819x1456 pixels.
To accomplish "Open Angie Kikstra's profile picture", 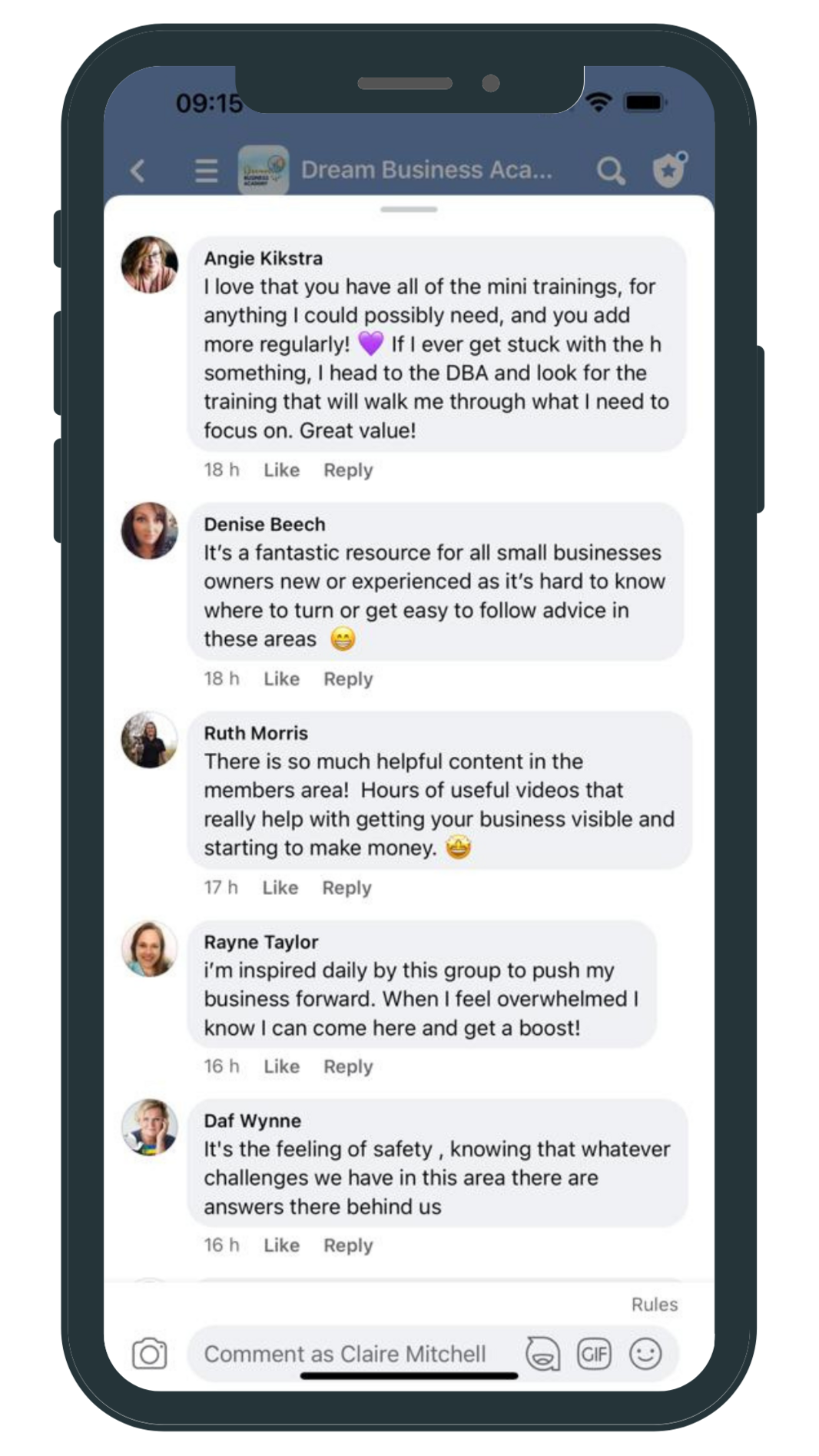I will coord(150,264).
